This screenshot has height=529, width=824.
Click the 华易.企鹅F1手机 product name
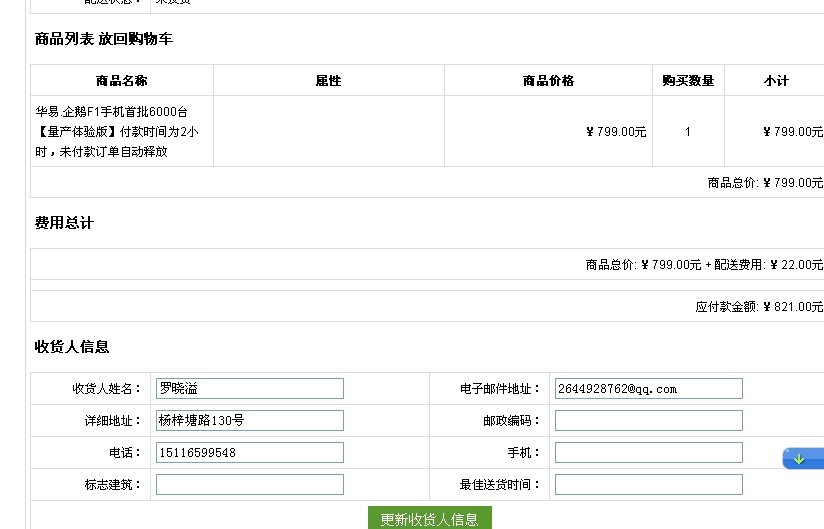[115, 131]
